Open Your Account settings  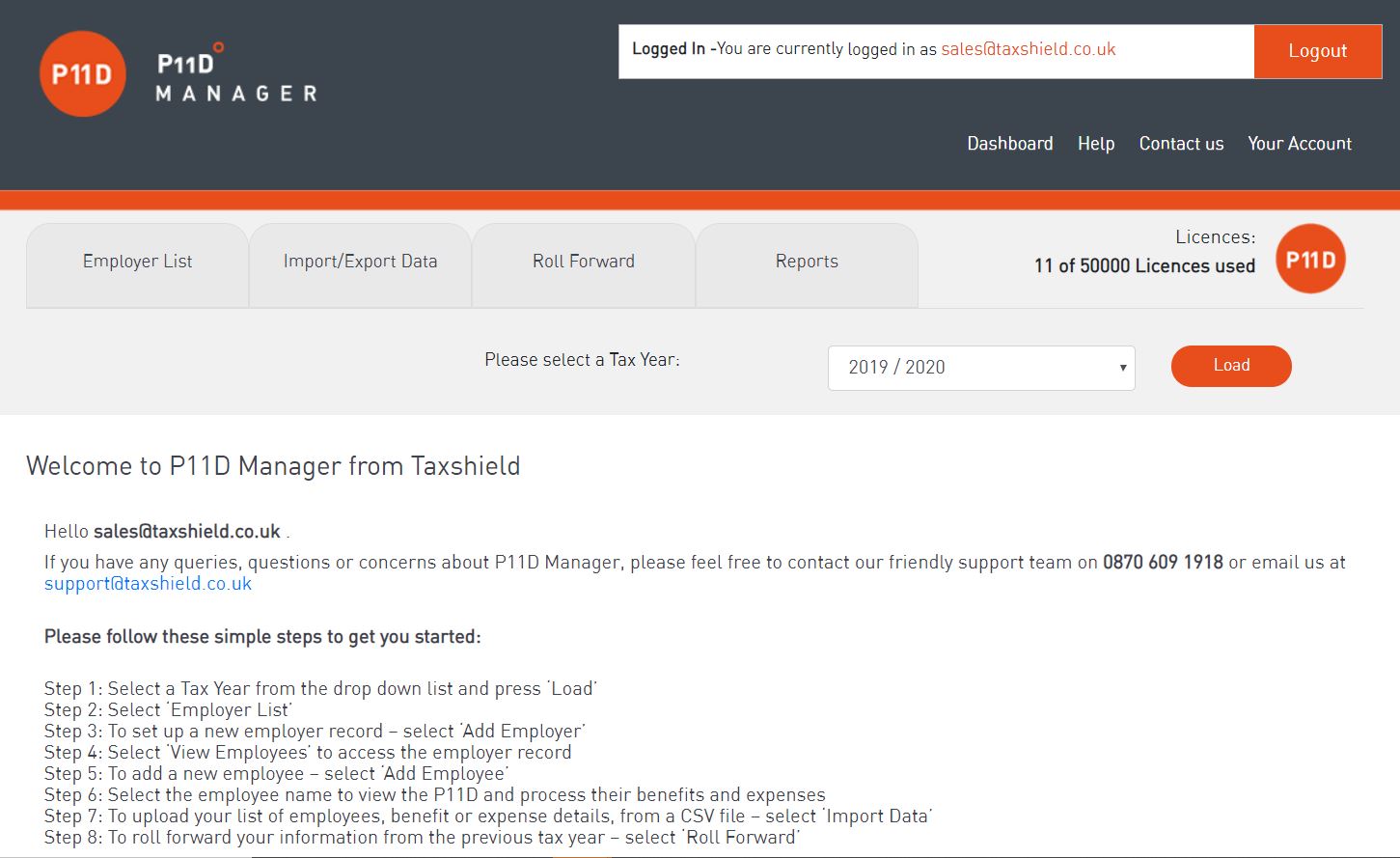tap(1300, 143)
